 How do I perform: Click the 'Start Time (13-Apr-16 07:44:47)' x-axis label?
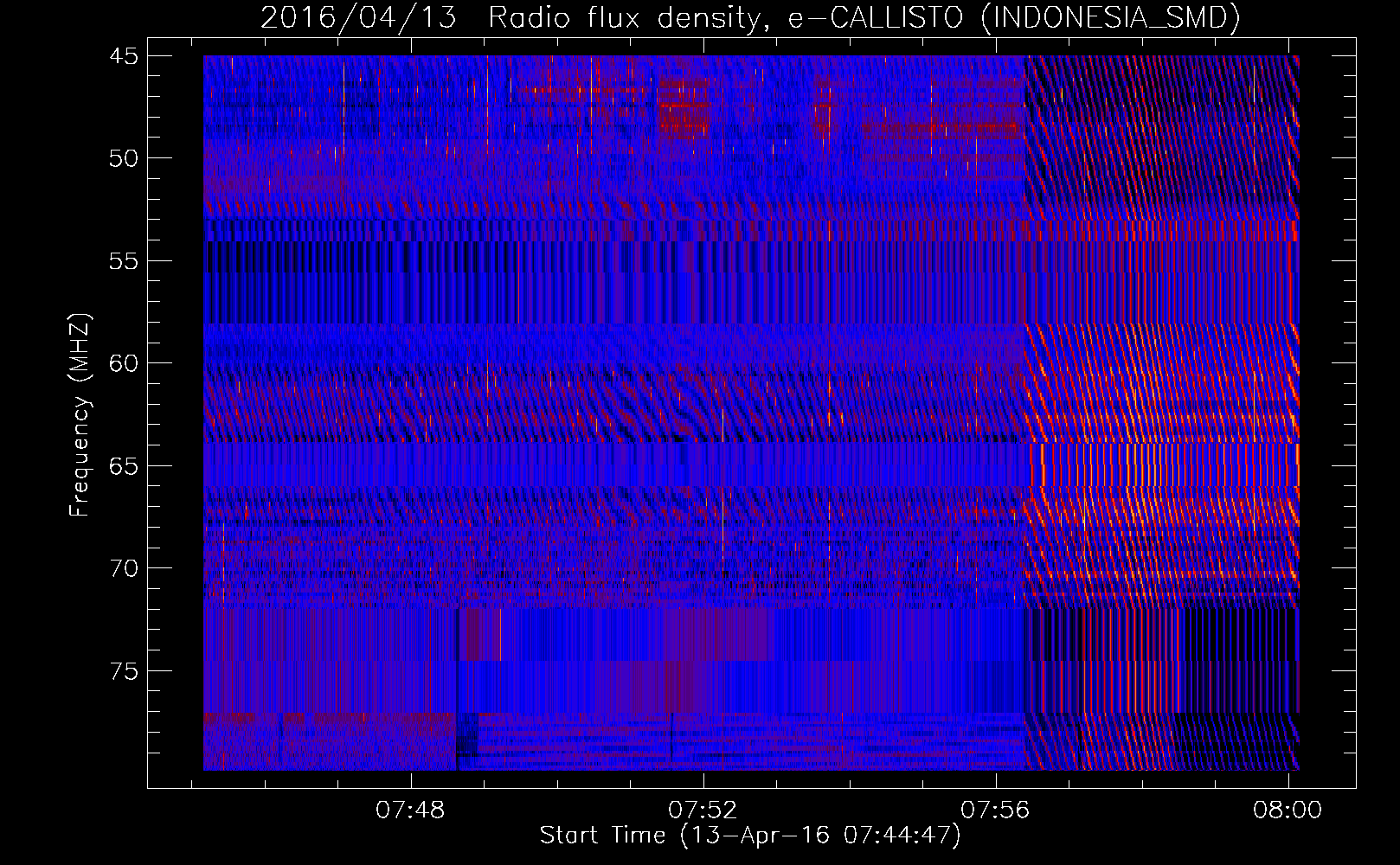(x=750, y=836)
